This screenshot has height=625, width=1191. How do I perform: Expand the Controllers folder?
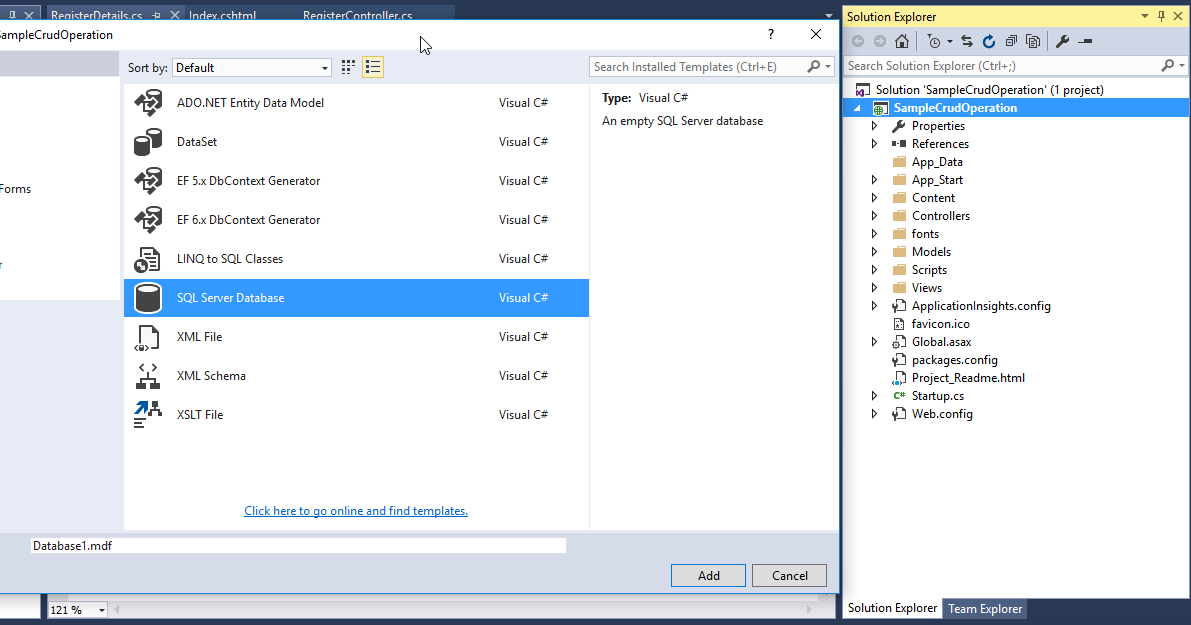(875, 215)
